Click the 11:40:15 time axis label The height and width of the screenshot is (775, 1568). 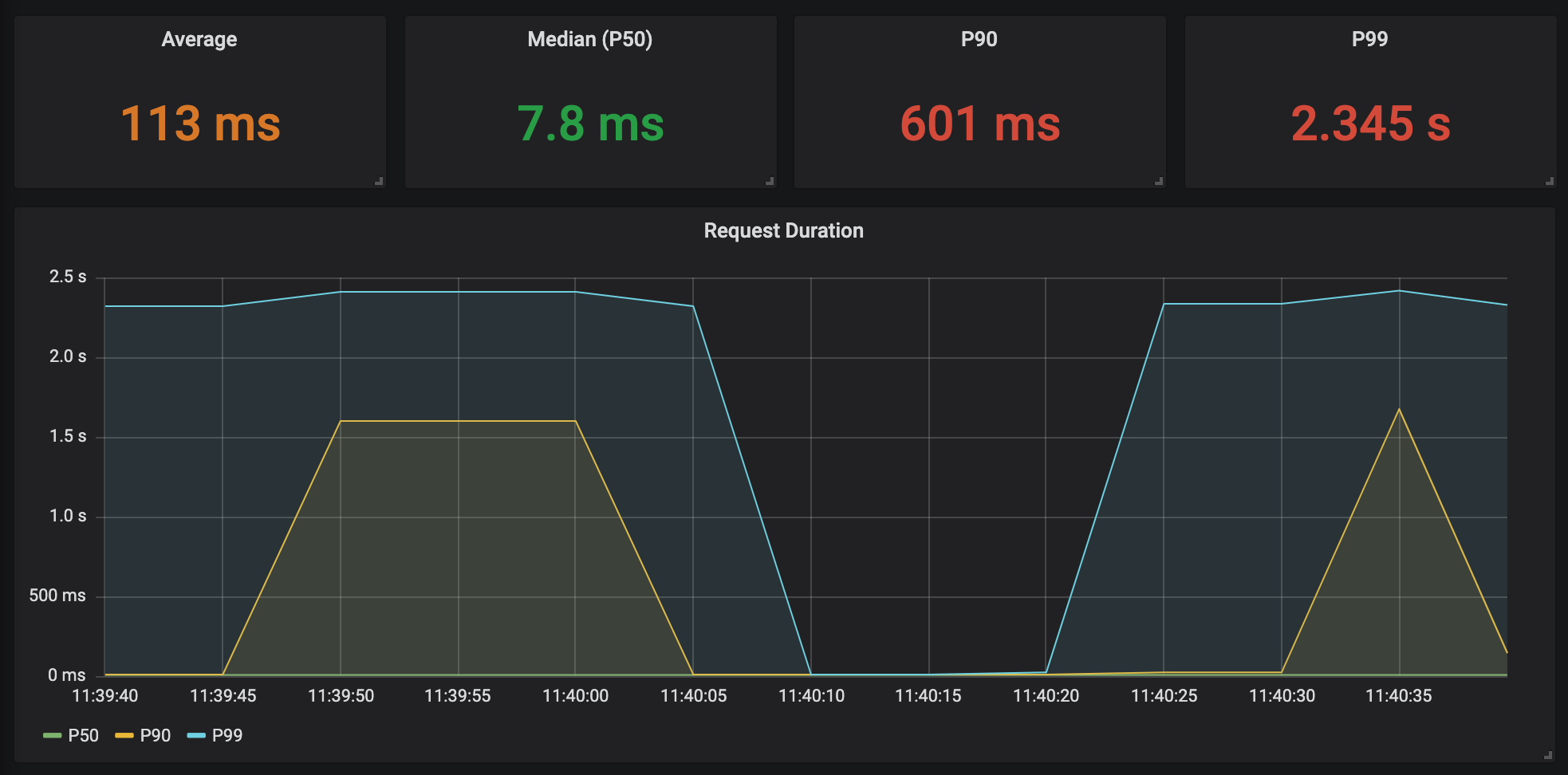(x=928, y=696)
